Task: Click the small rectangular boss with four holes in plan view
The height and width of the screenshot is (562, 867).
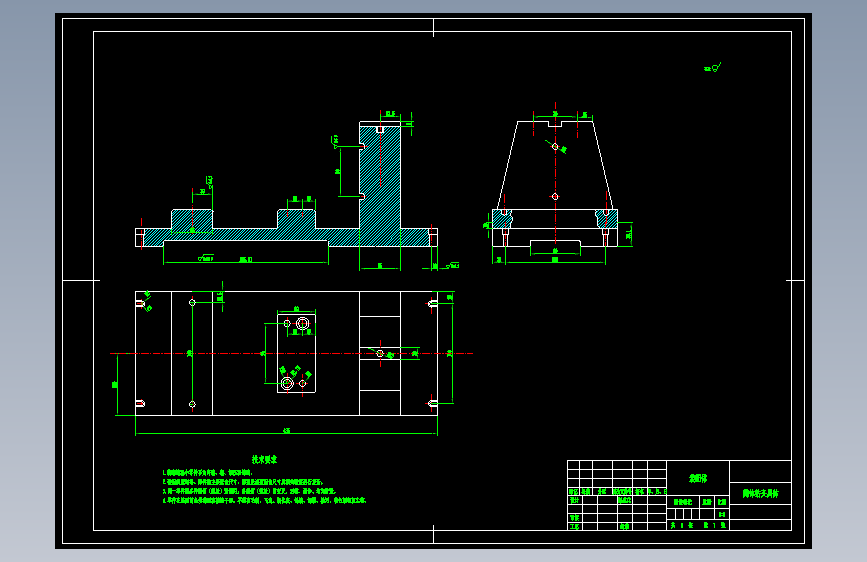Action: point(296,353)
